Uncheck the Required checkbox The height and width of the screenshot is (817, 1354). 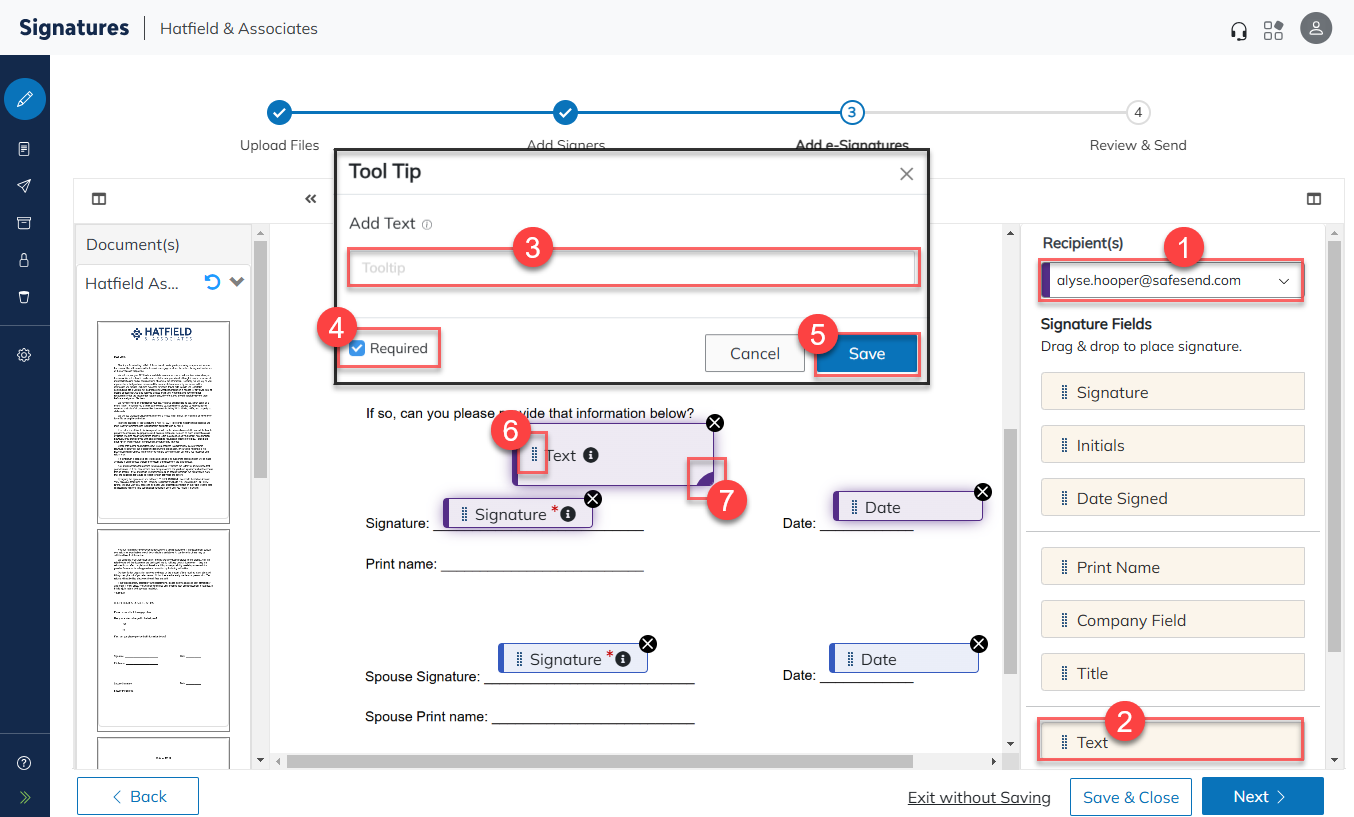tap(357, 349)
